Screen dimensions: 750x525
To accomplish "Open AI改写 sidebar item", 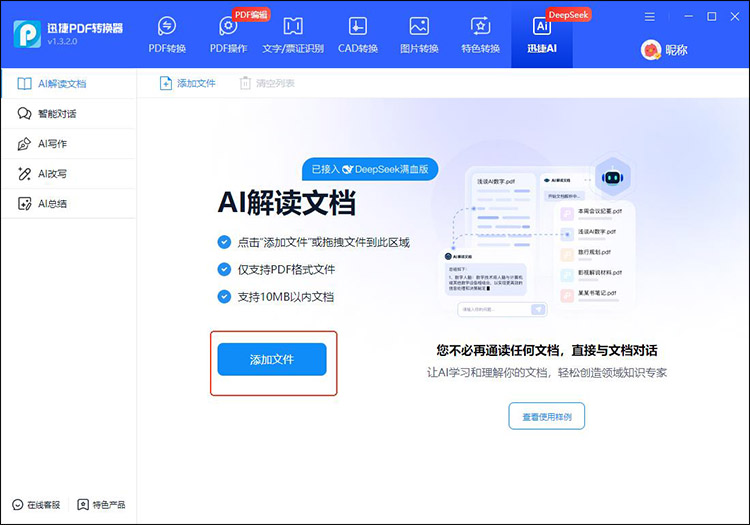I will tap(52, 174).
